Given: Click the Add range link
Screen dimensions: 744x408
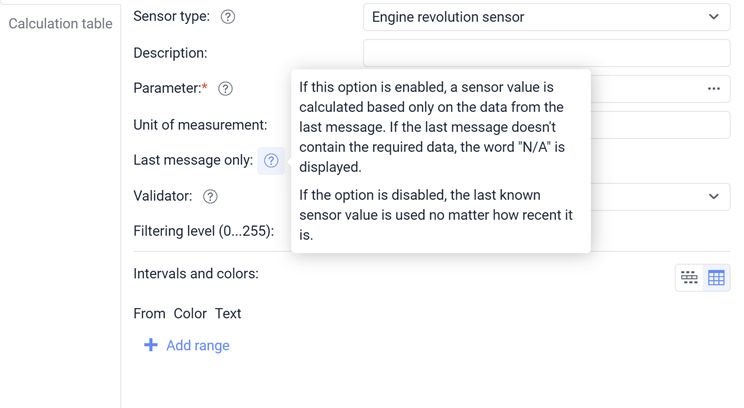Looking at the screenshot, I should 198,345.
